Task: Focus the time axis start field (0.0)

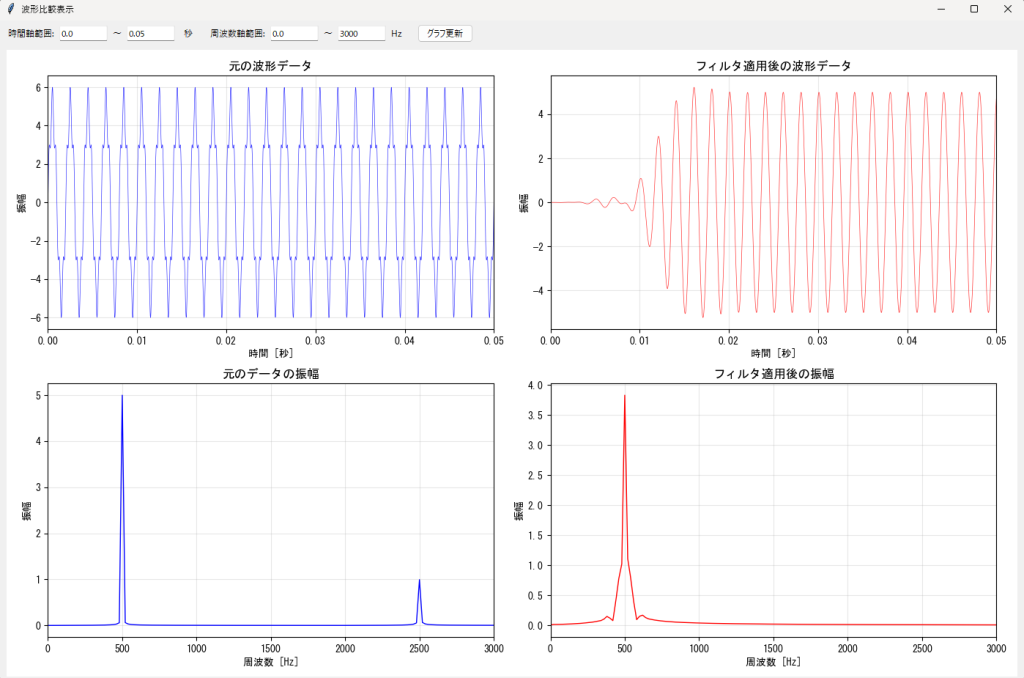Action: pos(82,33)
